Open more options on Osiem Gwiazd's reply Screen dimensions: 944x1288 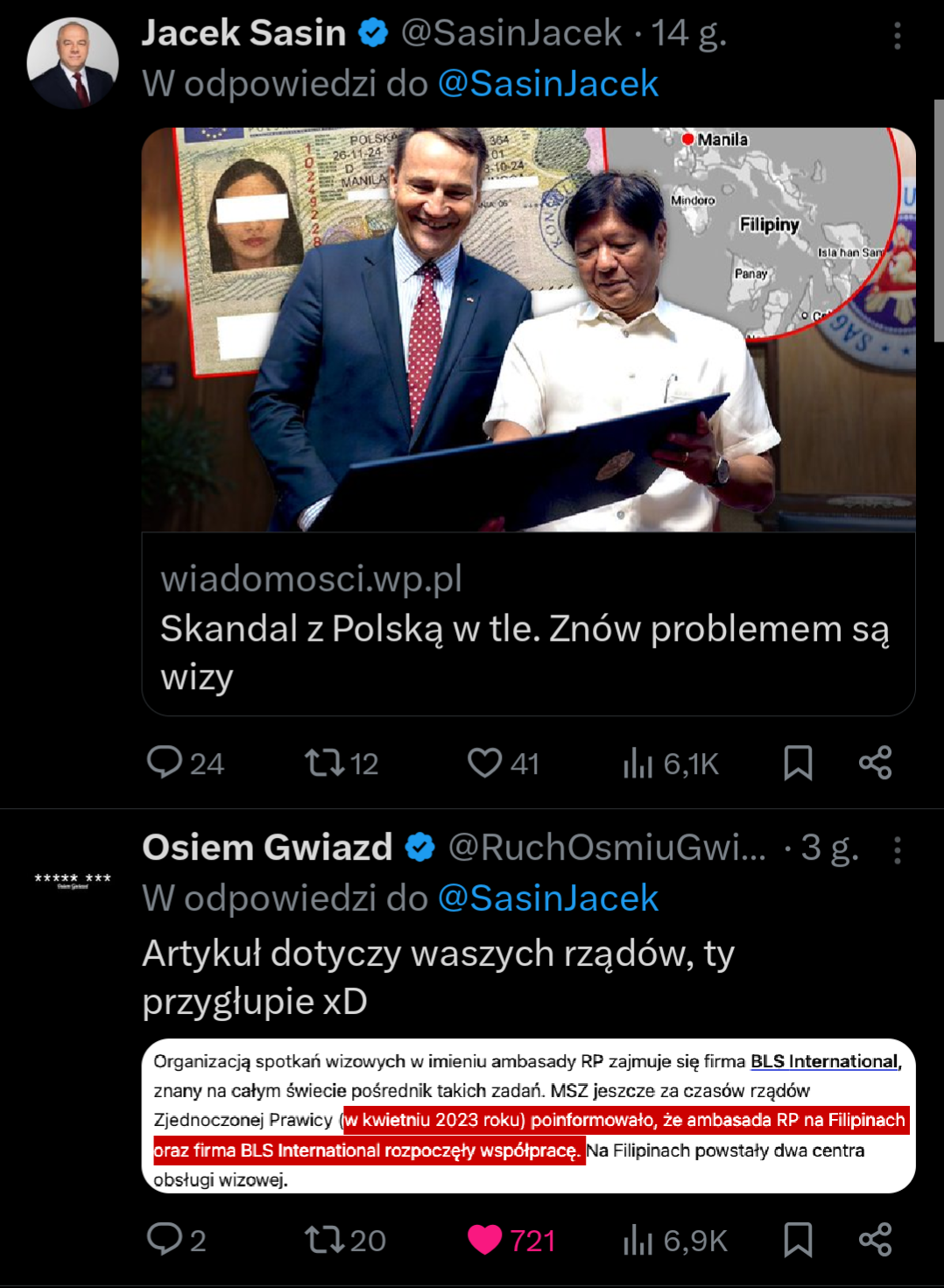(x=897, y=850)
